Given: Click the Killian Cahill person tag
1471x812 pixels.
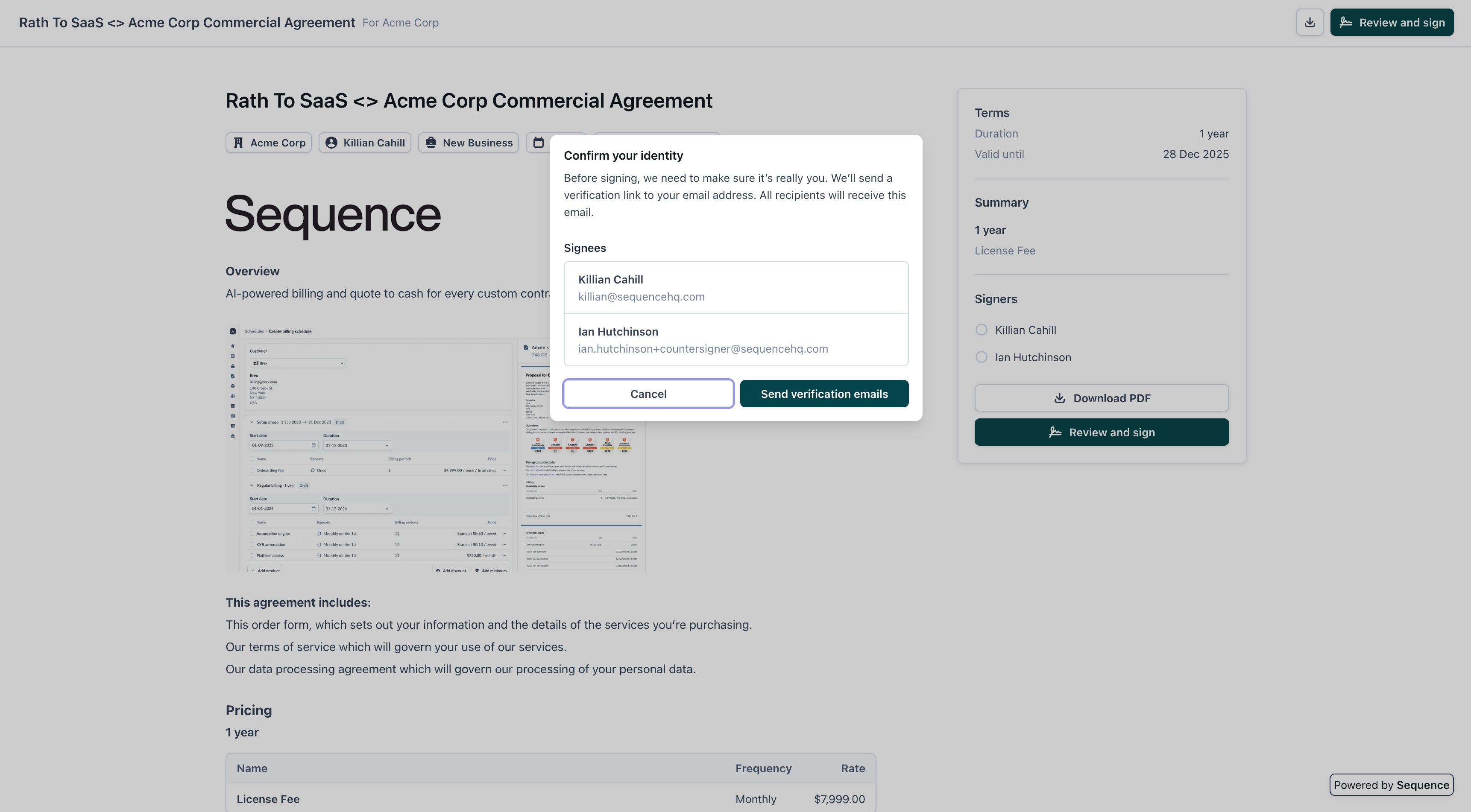Looking at the screenshot, I should 365,143.
